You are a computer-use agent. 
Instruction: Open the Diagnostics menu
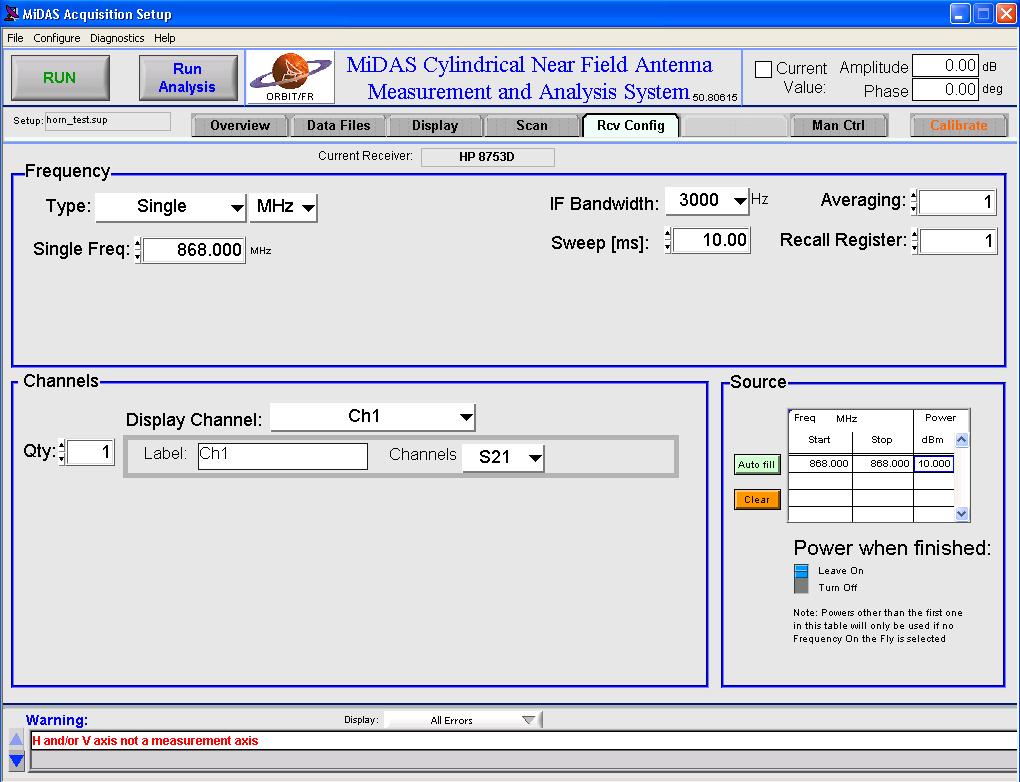coord(117,38)
